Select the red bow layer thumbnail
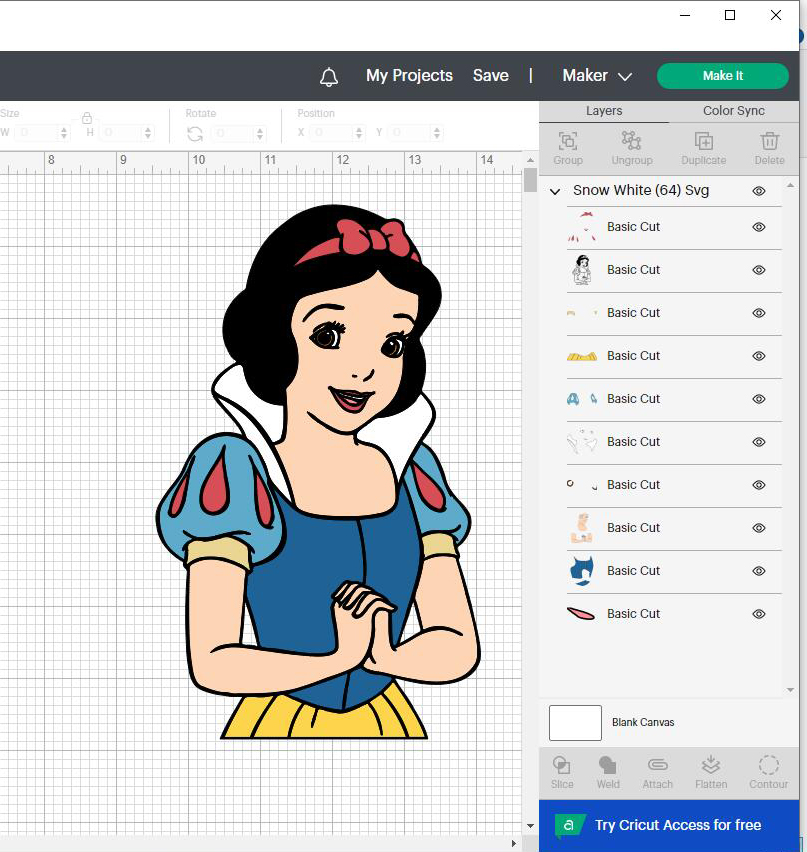 click(582, 227)
